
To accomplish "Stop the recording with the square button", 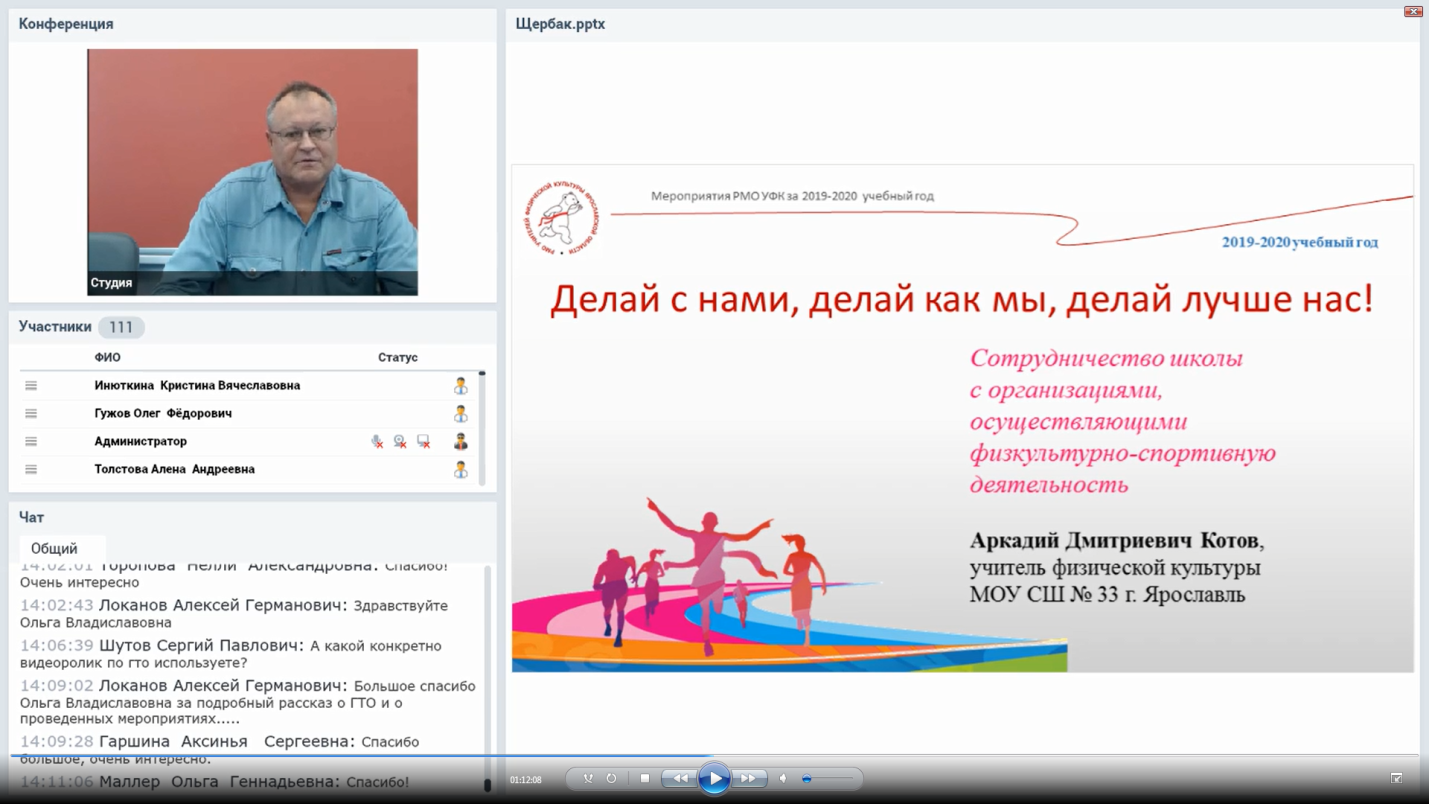I will (x=645, y=778).
